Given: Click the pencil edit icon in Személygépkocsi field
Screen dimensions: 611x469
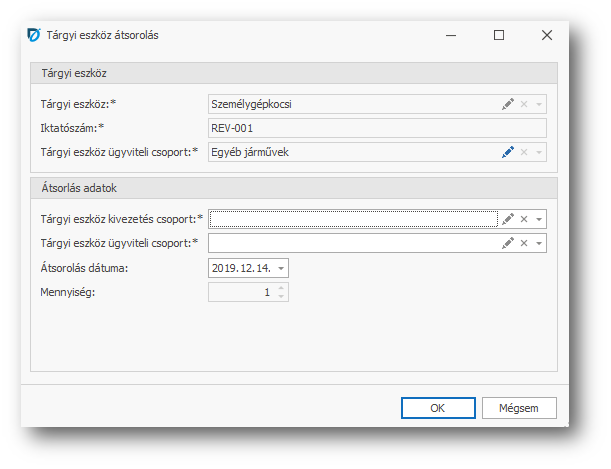Looking at the screenshot, I should [x=508, y=104].
